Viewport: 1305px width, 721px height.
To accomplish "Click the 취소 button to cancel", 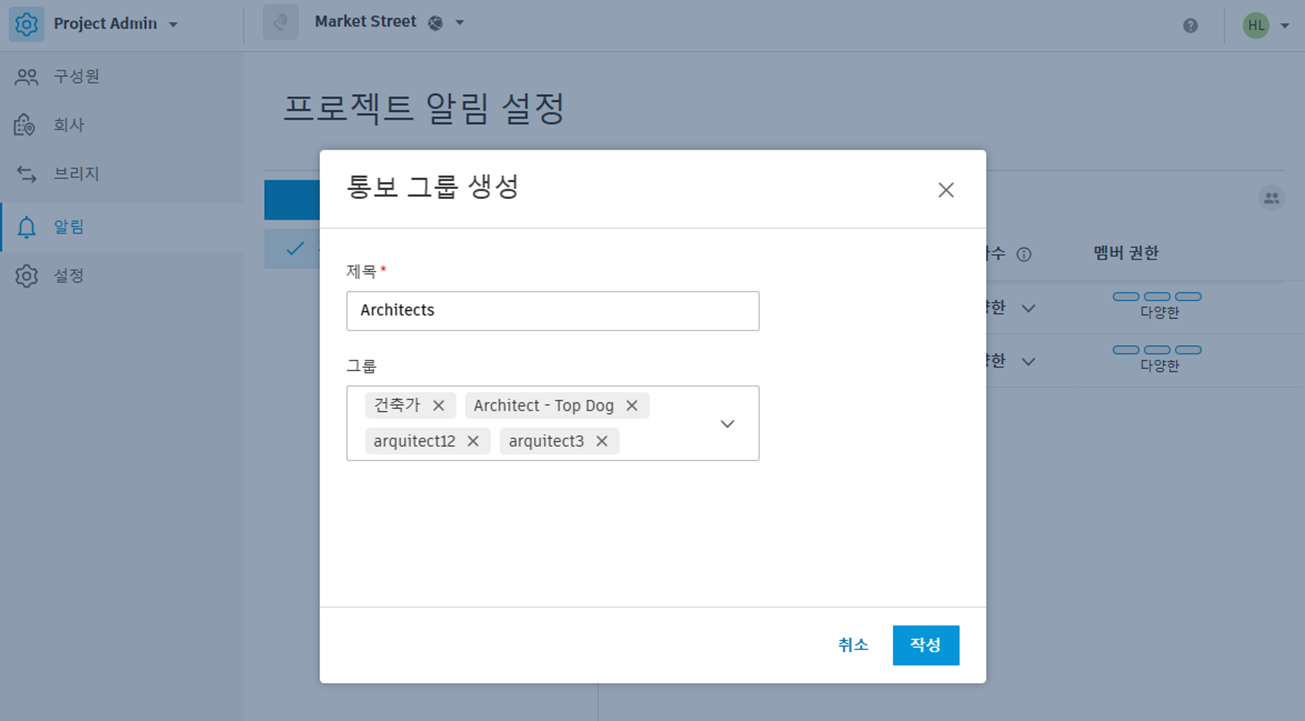I will point(853,645).
